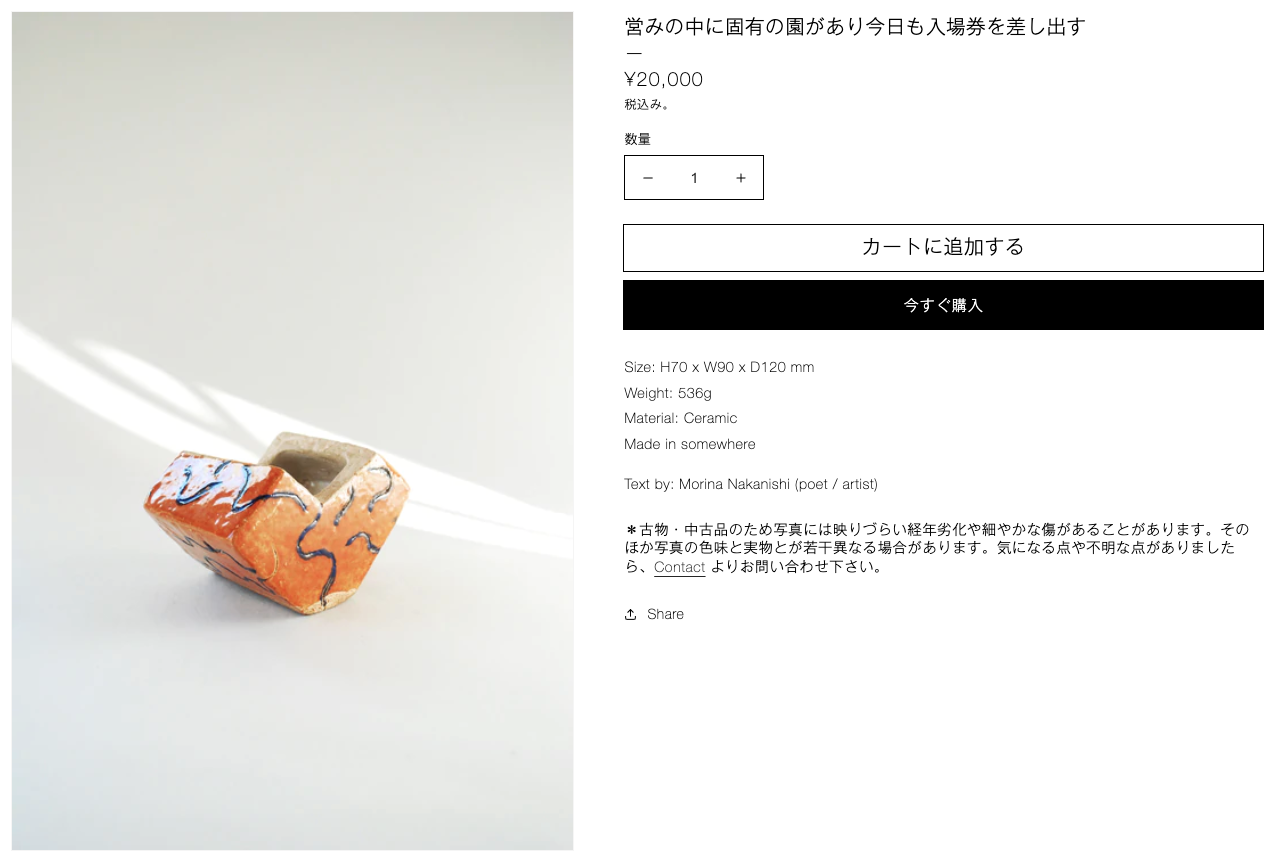Open the Contact link in the note
Image resolution: width=1280 pixels, height=857 pixels.
point(680,567)
